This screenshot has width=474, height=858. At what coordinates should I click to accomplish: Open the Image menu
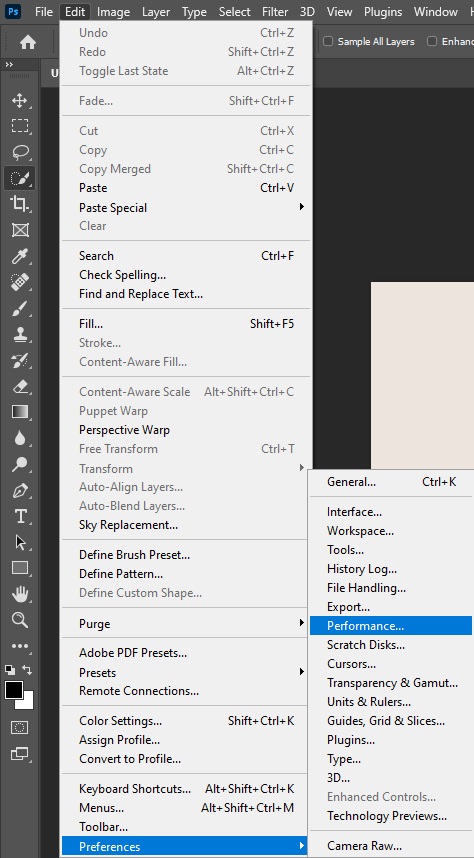[113, 11]
